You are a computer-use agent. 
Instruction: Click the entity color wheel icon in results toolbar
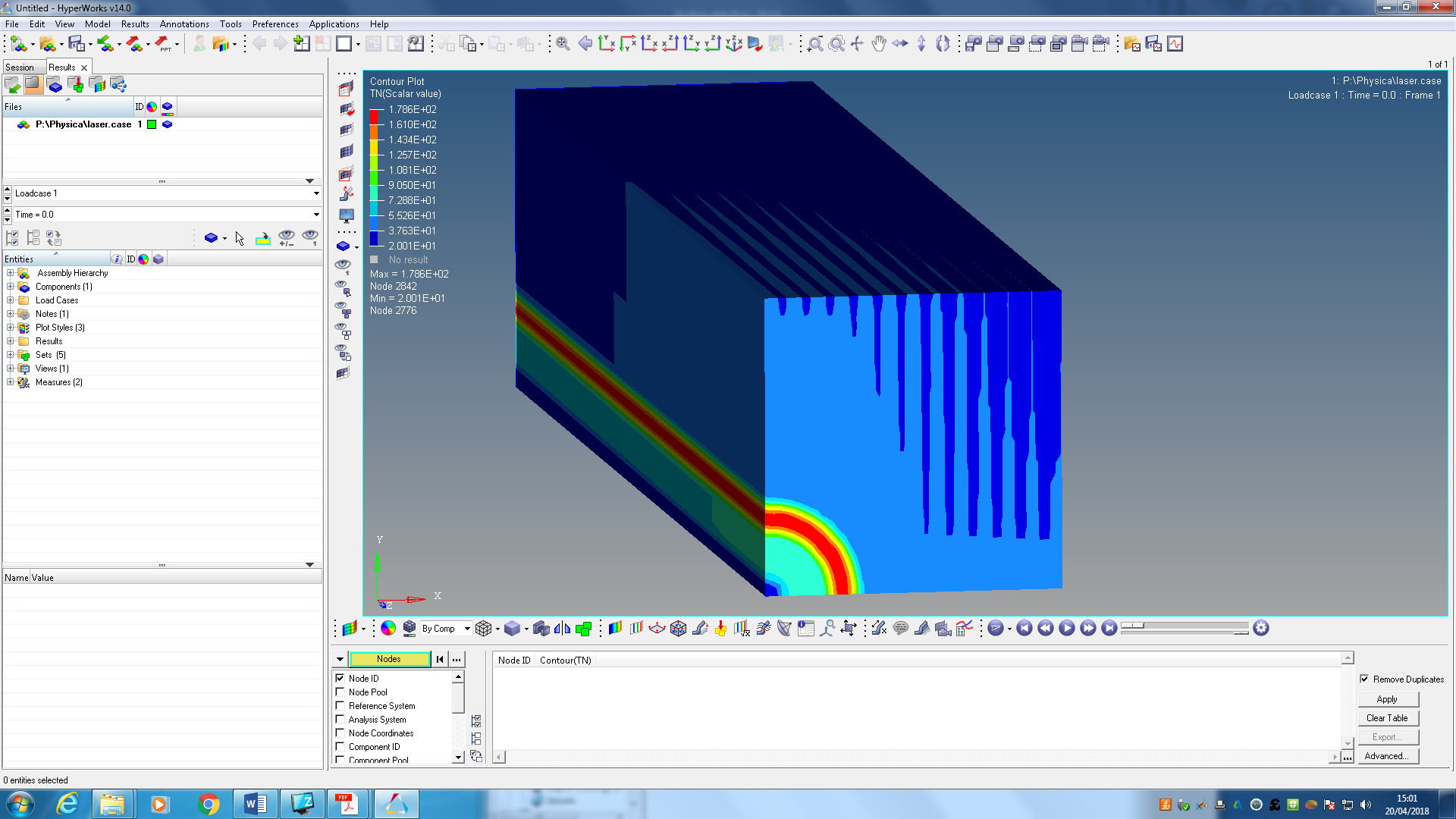coord(388,628)
